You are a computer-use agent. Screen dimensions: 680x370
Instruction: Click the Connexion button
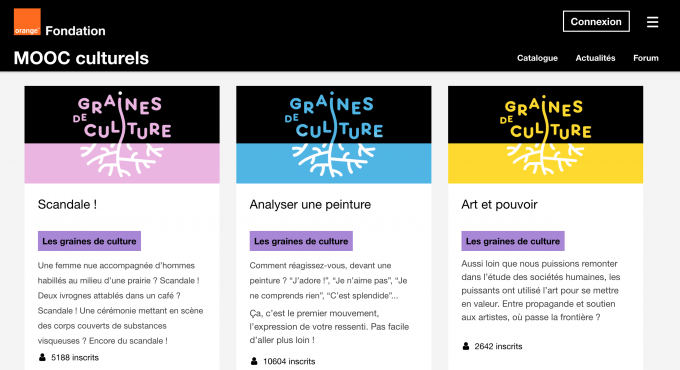tap(596, 21)
